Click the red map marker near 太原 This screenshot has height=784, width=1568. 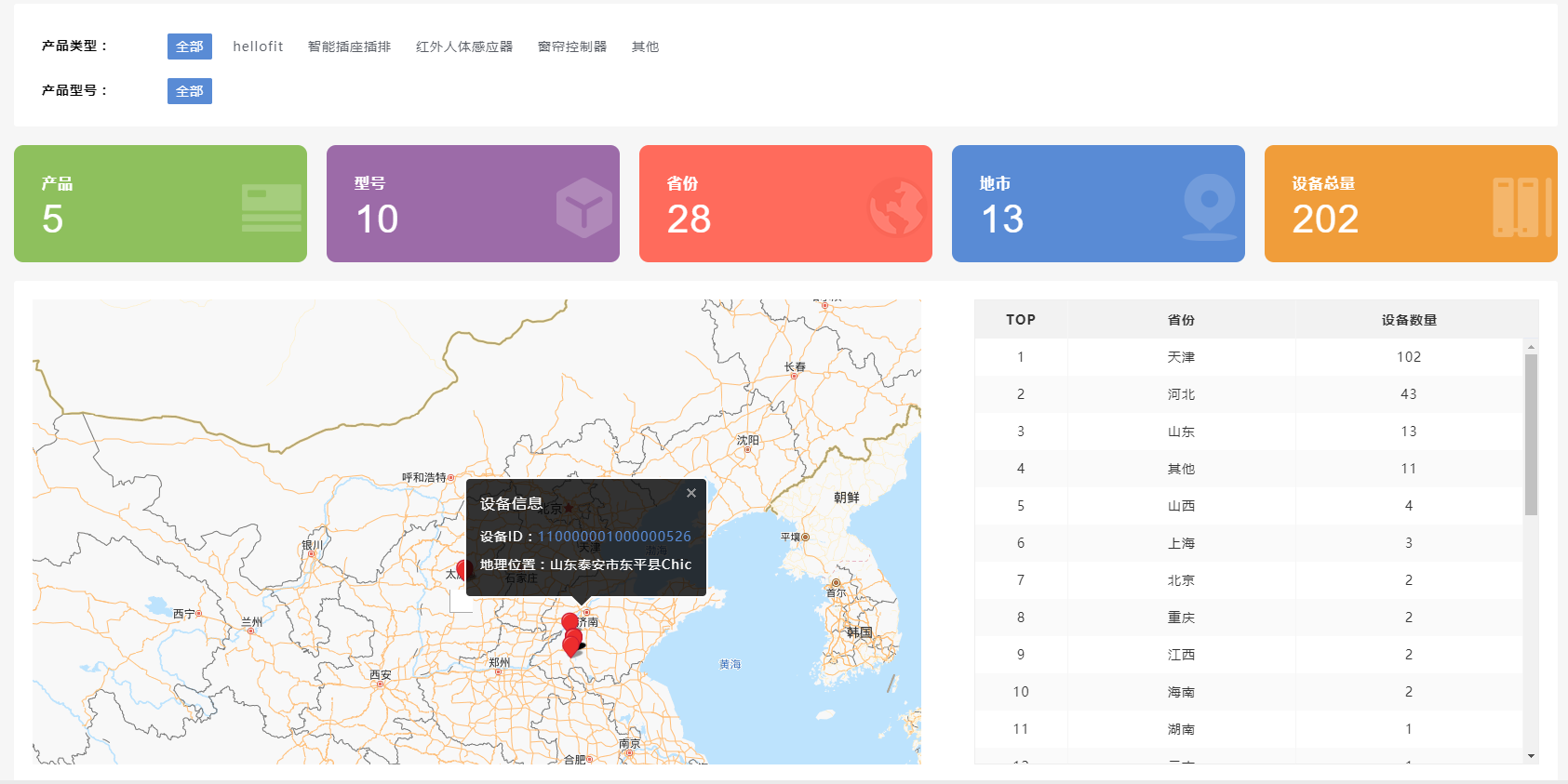(463, 571)
